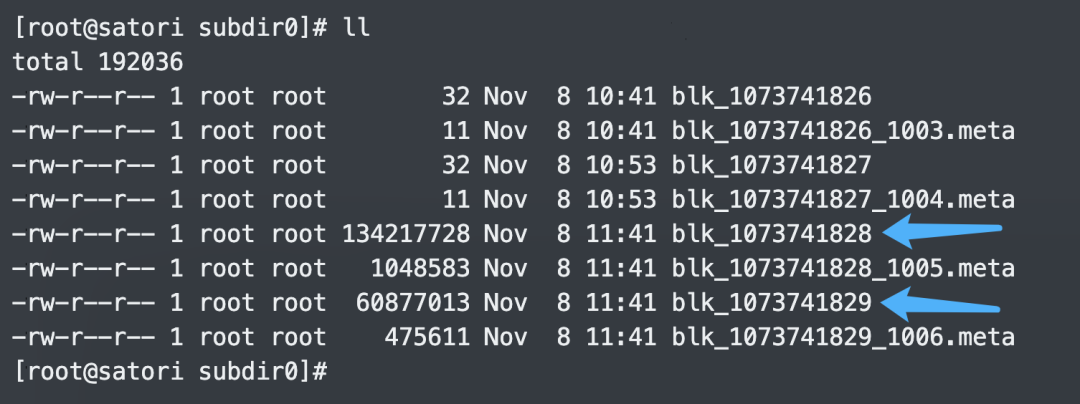Click the blue arrow pointing at blk_1073741828

941,231
